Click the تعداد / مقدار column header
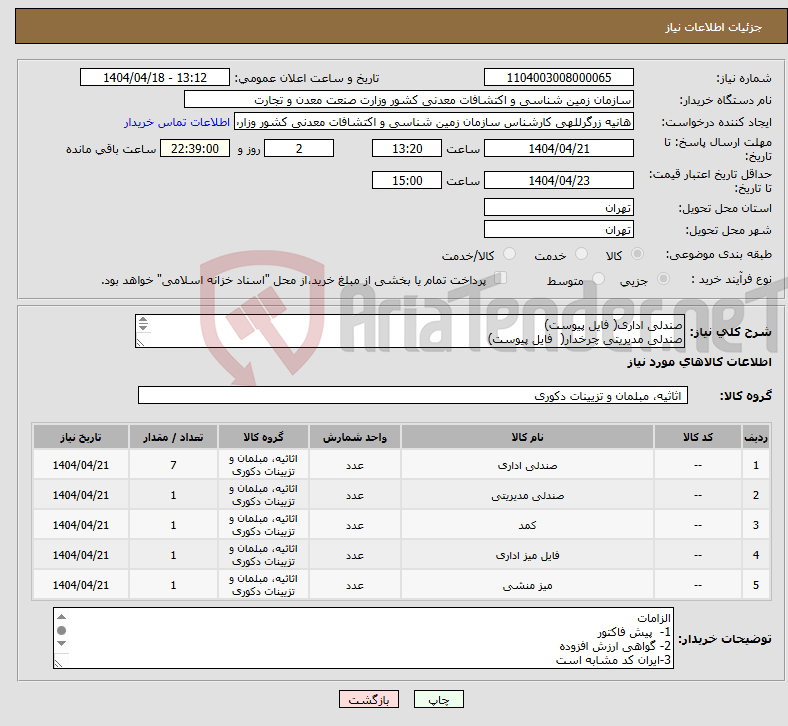 [173, 437]
